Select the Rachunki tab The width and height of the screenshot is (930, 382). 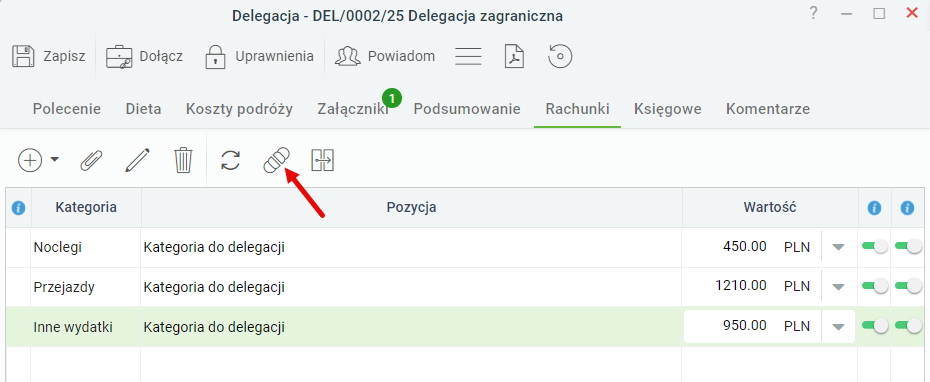[x=577, y=109]
